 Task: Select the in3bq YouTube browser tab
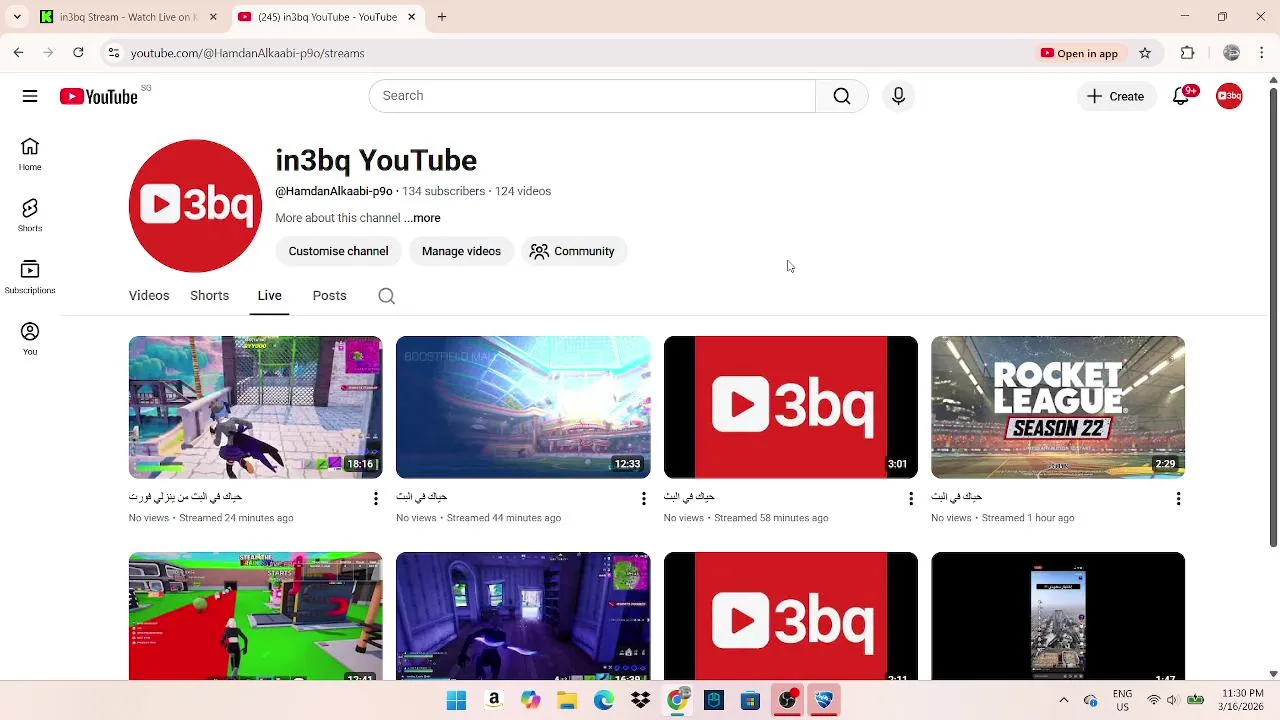pos(326,17)
